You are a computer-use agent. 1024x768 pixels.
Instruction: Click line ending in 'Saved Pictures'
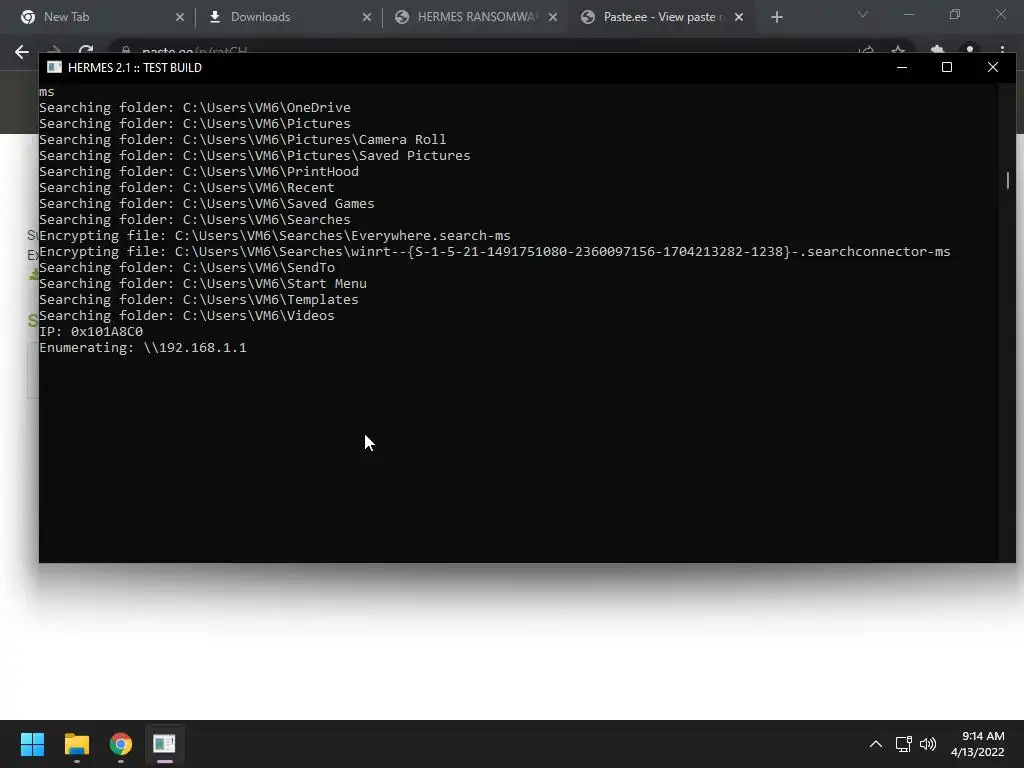click(x=255, y=155)
